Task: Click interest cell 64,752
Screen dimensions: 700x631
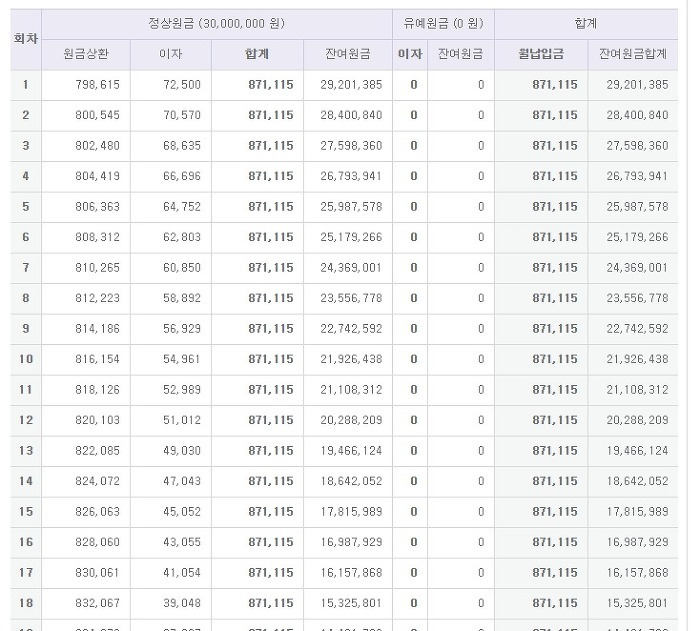Action: [182, 207]
